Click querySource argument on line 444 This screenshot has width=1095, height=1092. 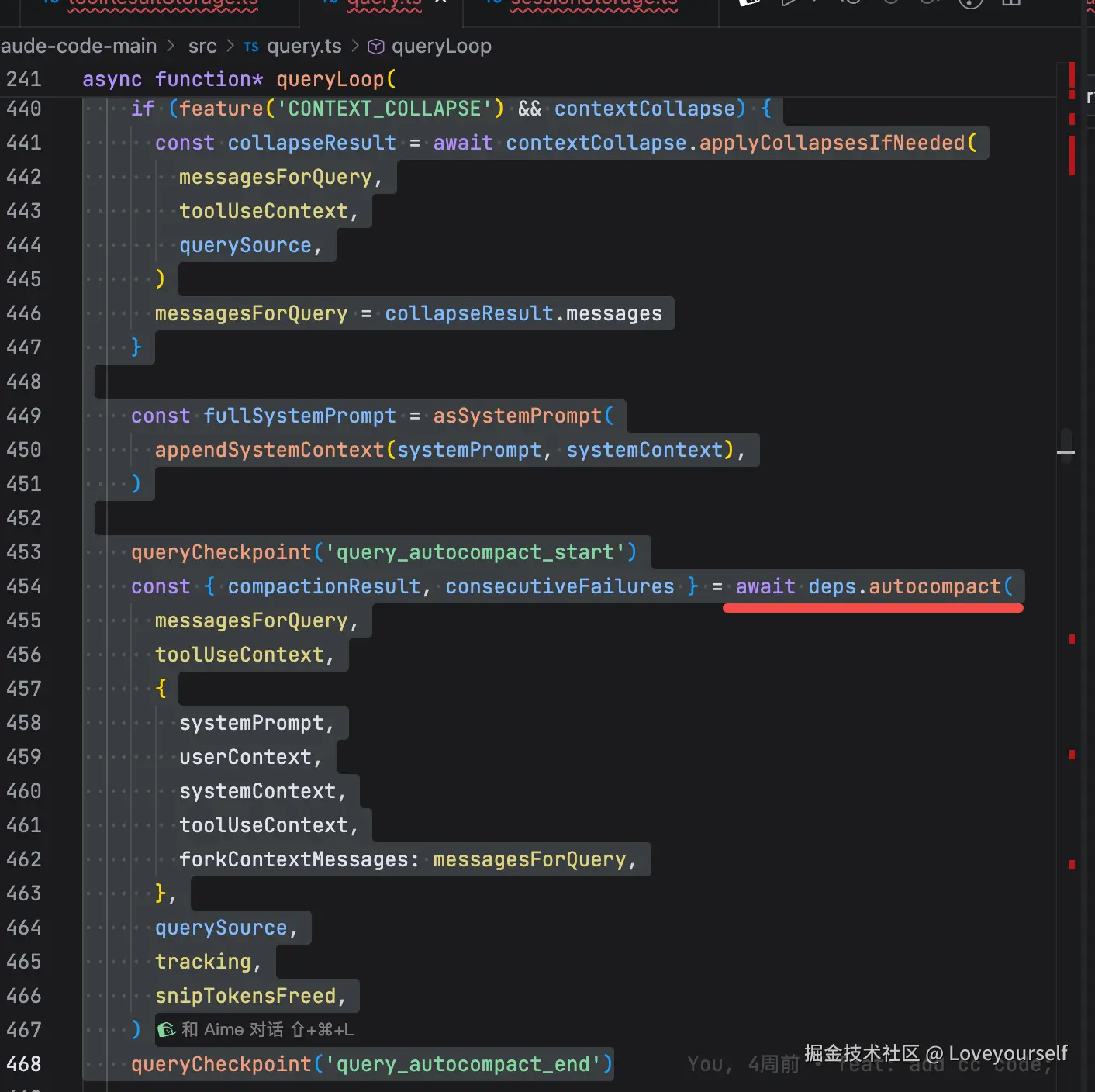tap(245, 245)
